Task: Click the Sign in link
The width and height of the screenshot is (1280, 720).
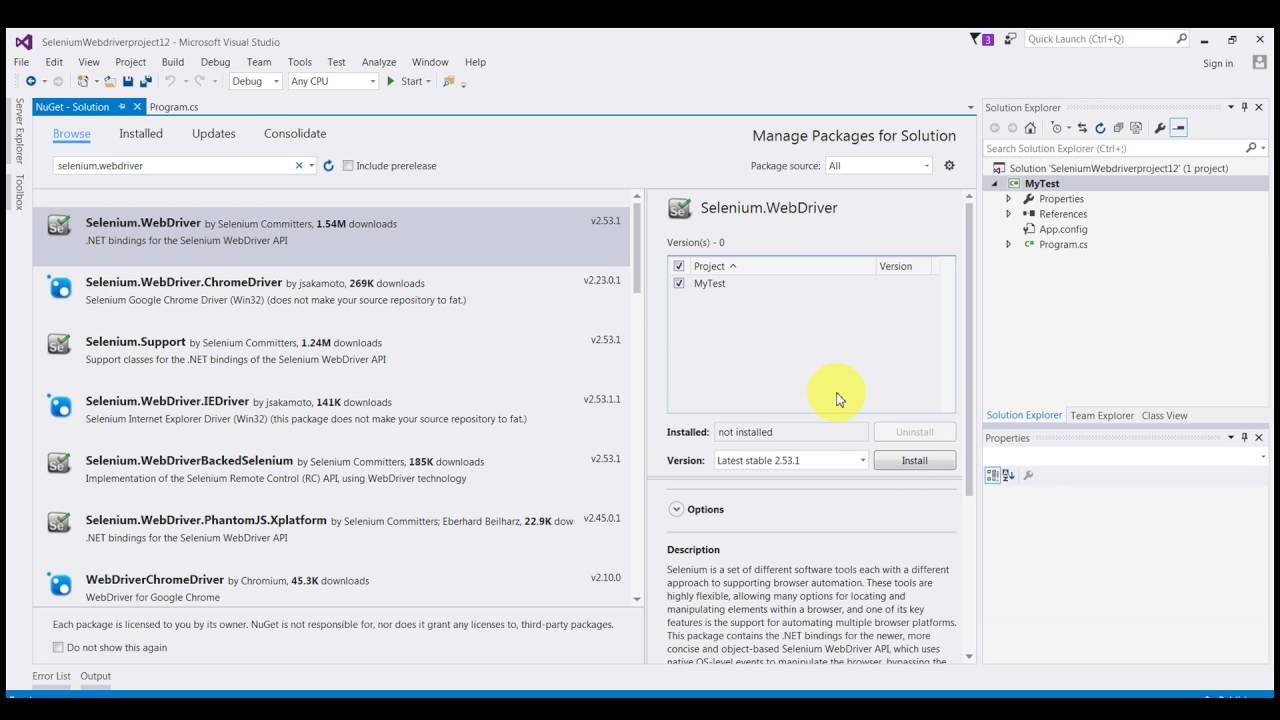Action: coord(1218,63)
